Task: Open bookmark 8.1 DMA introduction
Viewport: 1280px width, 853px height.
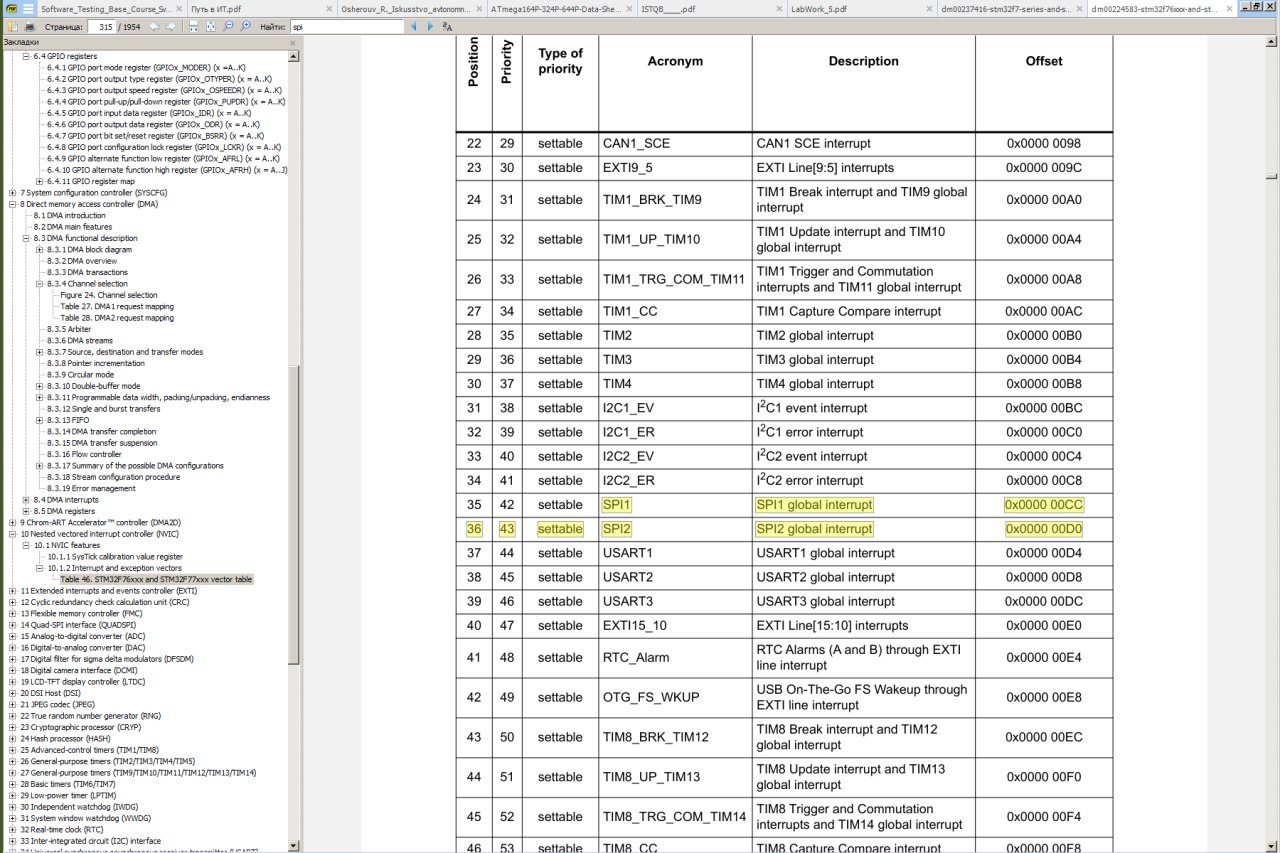Action: [x=69, y=216]
